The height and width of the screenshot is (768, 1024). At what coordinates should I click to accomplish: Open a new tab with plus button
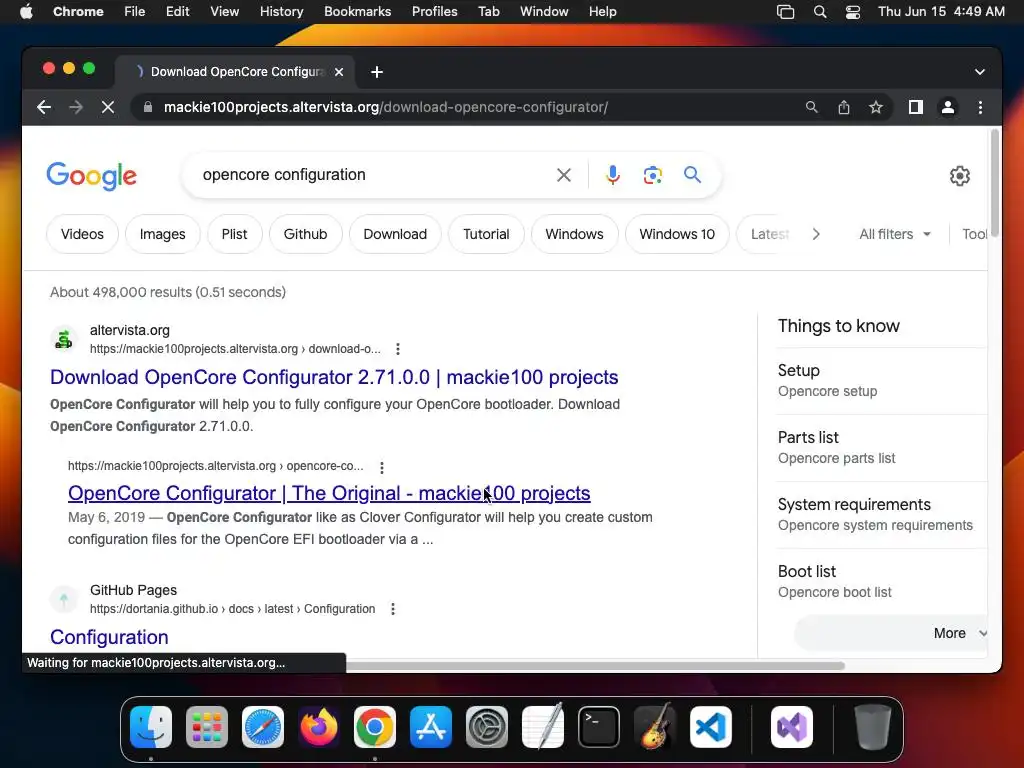377,72
